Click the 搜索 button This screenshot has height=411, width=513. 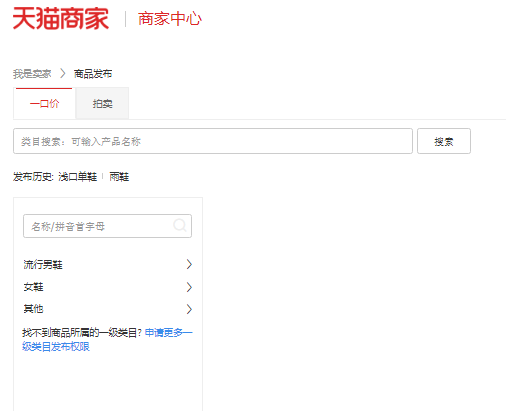click(444, 141)
